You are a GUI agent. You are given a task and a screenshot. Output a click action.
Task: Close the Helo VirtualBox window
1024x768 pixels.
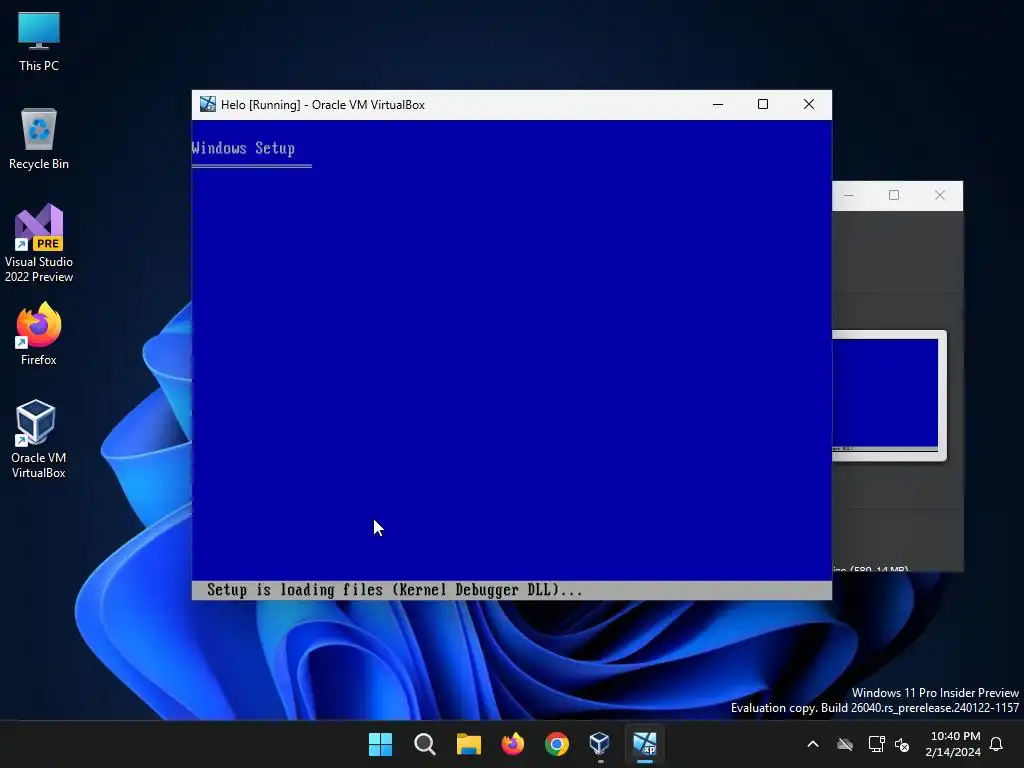[809, 104]
